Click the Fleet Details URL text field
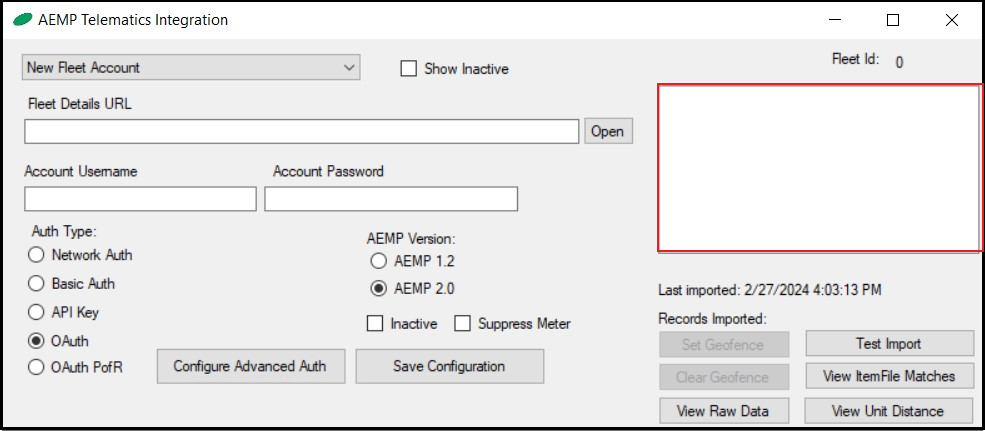 pos(301,131)
